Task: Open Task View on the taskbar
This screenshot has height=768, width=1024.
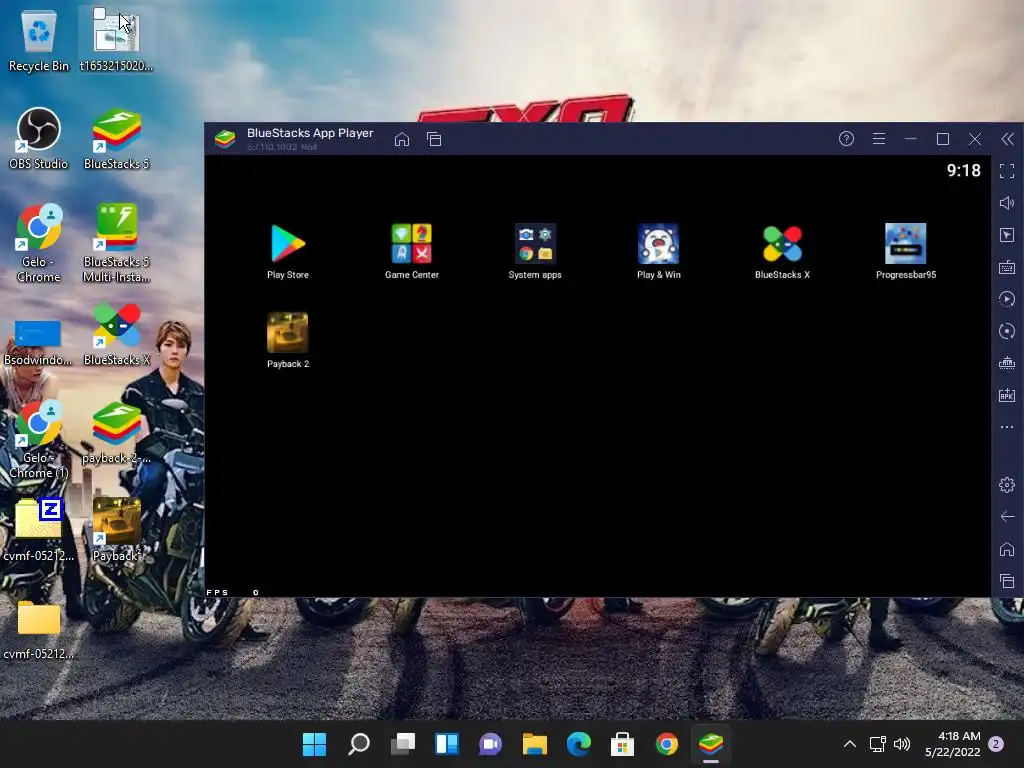Action: (403, 744)
